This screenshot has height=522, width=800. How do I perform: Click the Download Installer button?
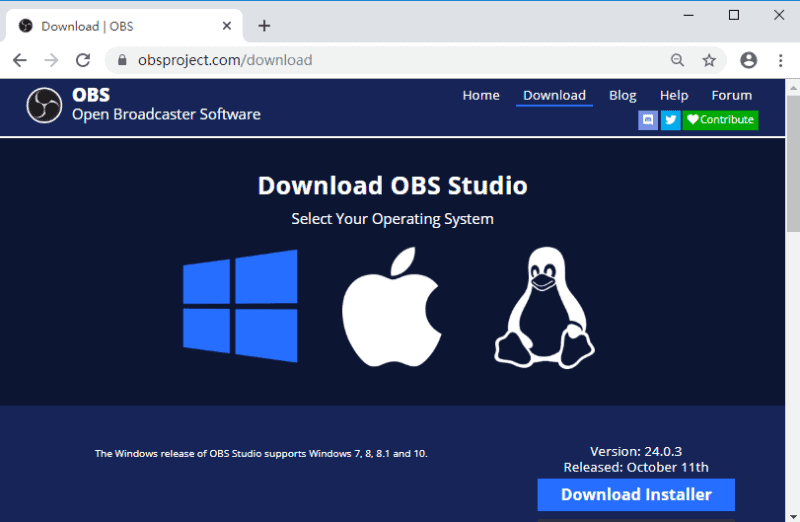636,494
